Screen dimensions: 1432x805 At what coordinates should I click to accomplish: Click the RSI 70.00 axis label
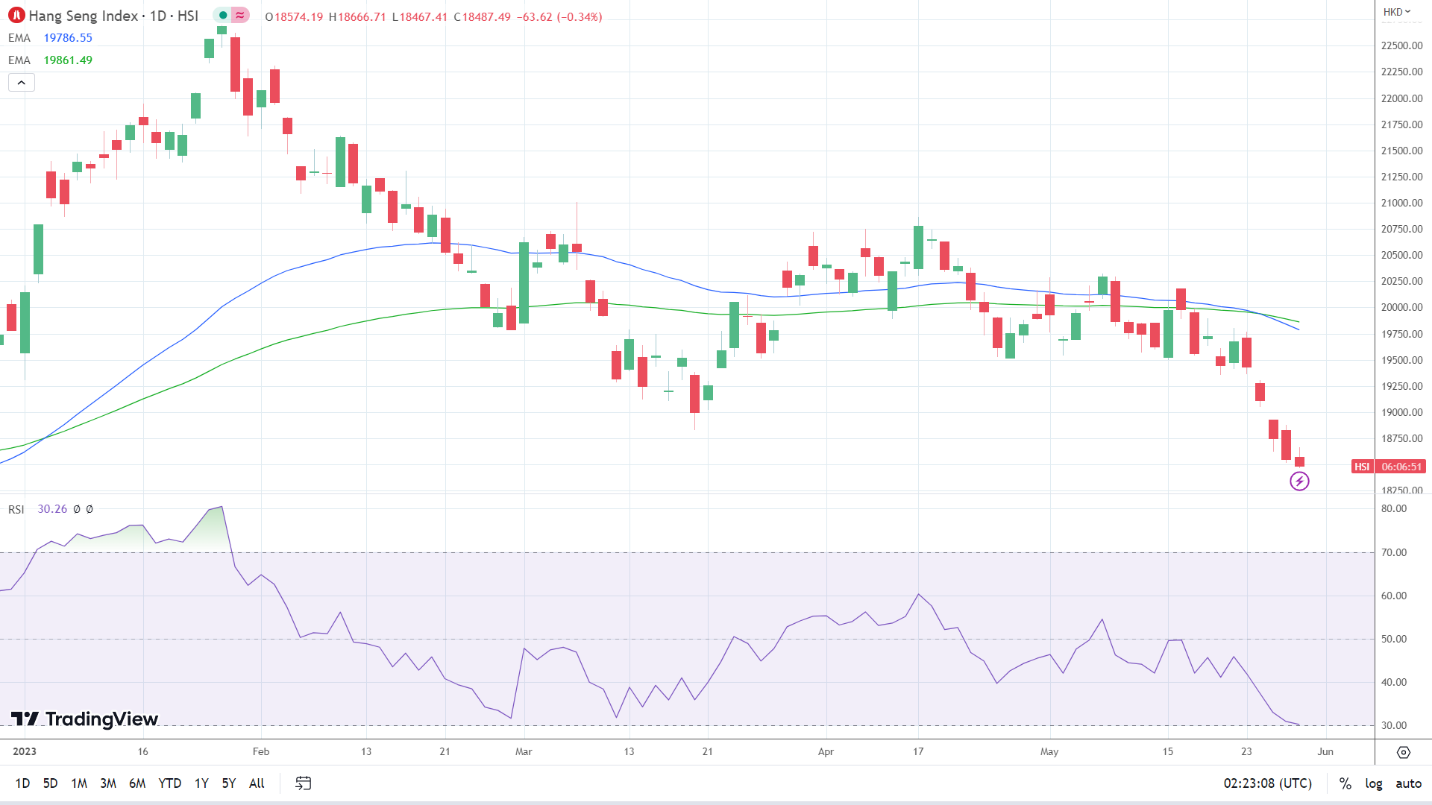pyautogui.click(x=1394, y=552)
